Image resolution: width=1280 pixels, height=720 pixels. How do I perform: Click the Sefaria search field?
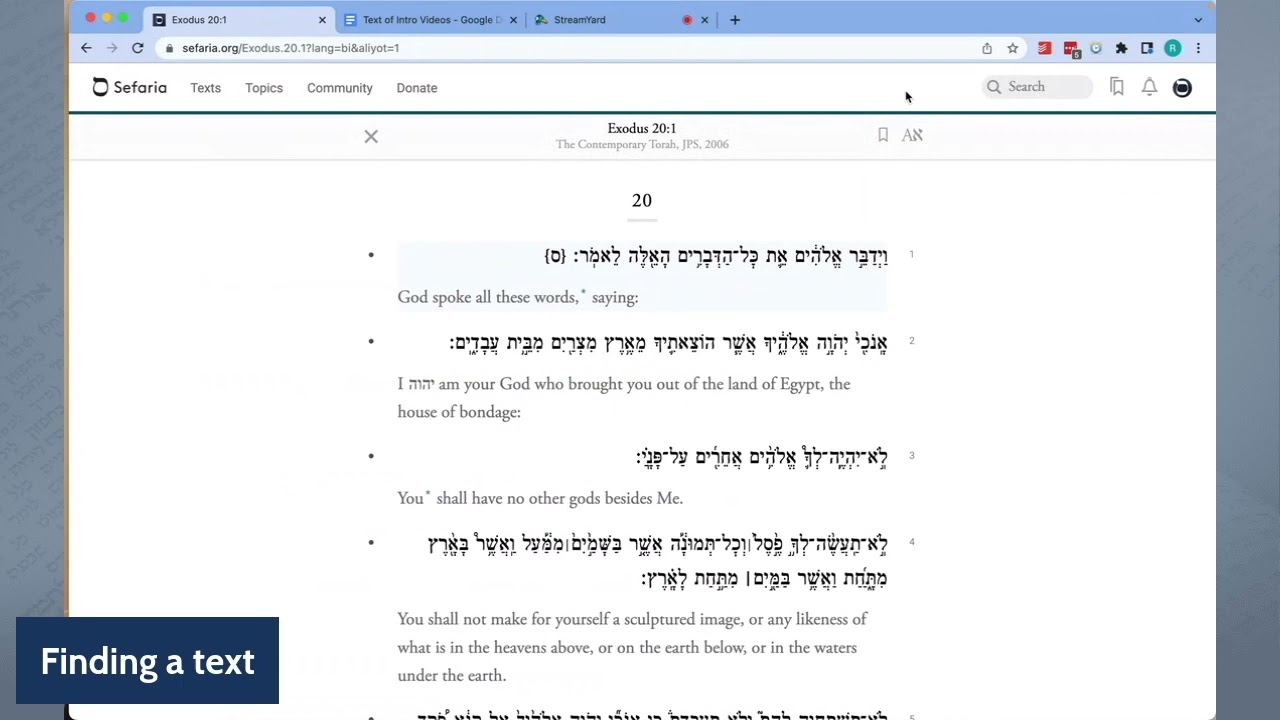coord(1037,87)
